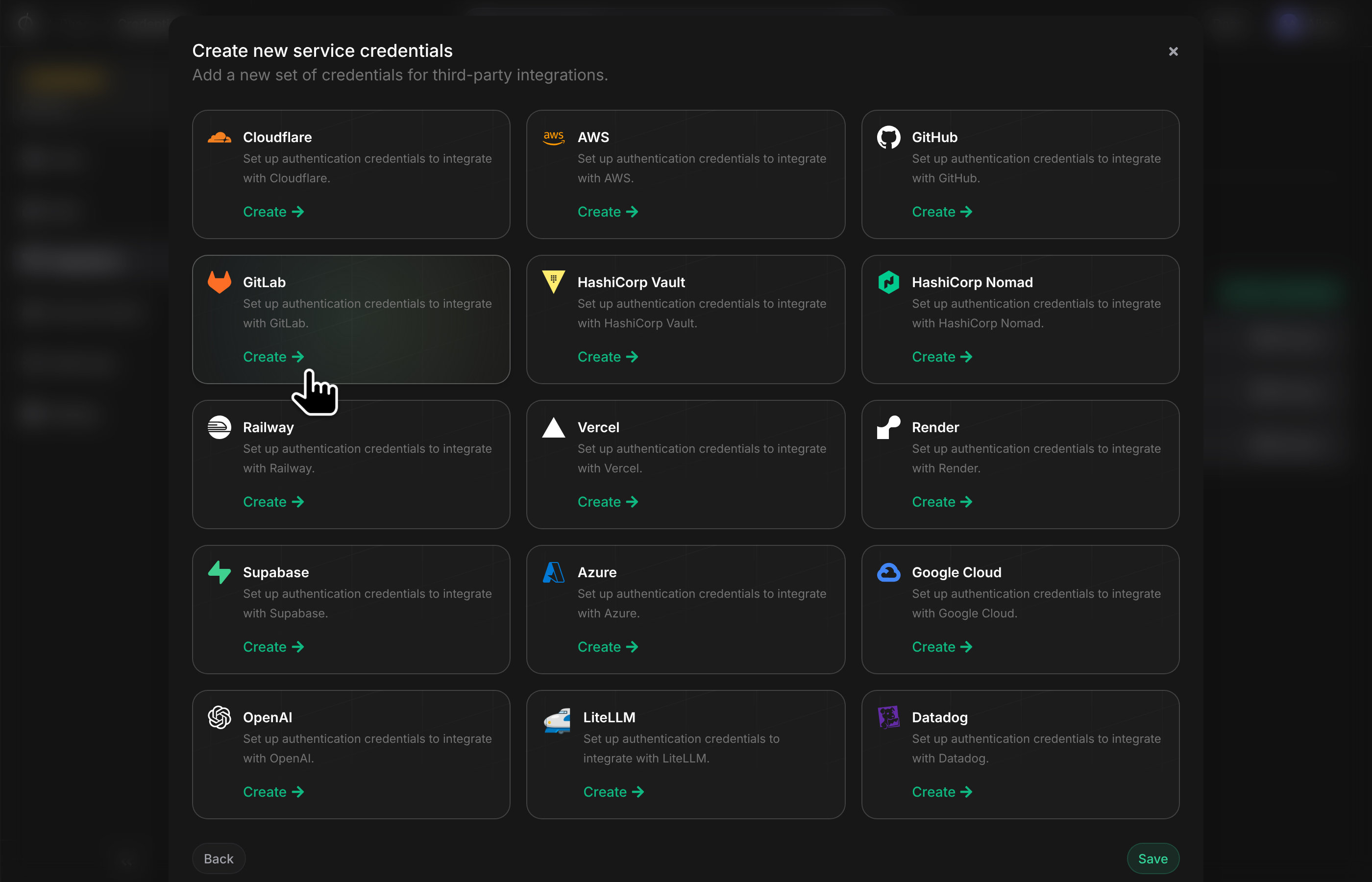Create Google Cloud credentials
The width and height of the screenshot is (1372, 882).
pyautogui.click(x=942, y=647)
